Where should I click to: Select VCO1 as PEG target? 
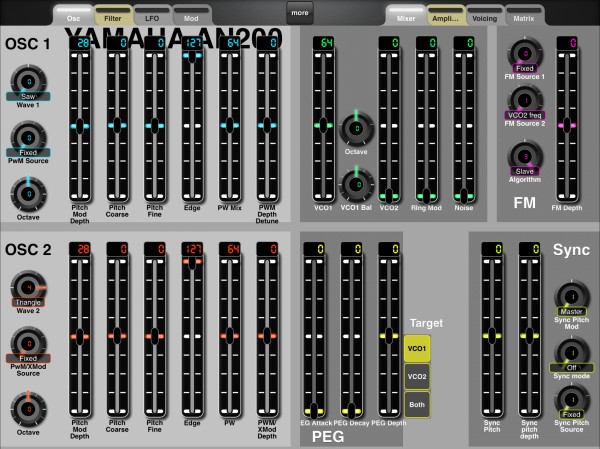click(x=417, y=348)
